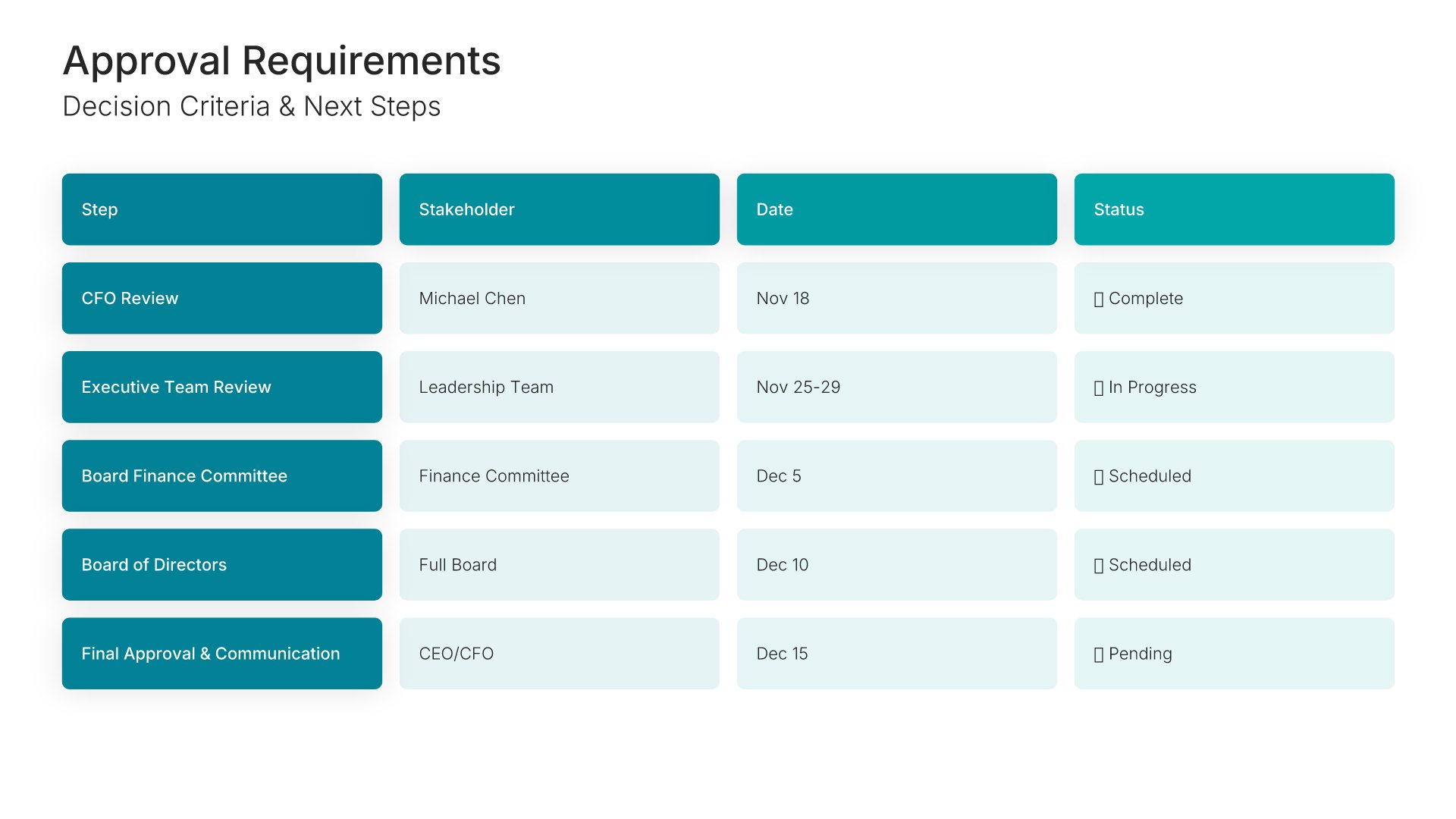Select the Board of Directors step

click(221, 564)
